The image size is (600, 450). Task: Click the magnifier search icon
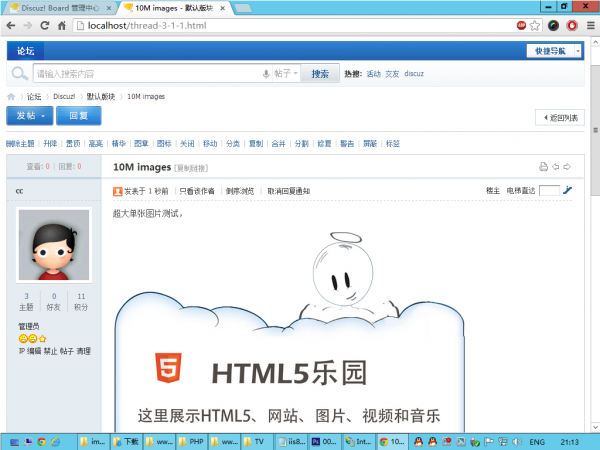pos(20,73)
